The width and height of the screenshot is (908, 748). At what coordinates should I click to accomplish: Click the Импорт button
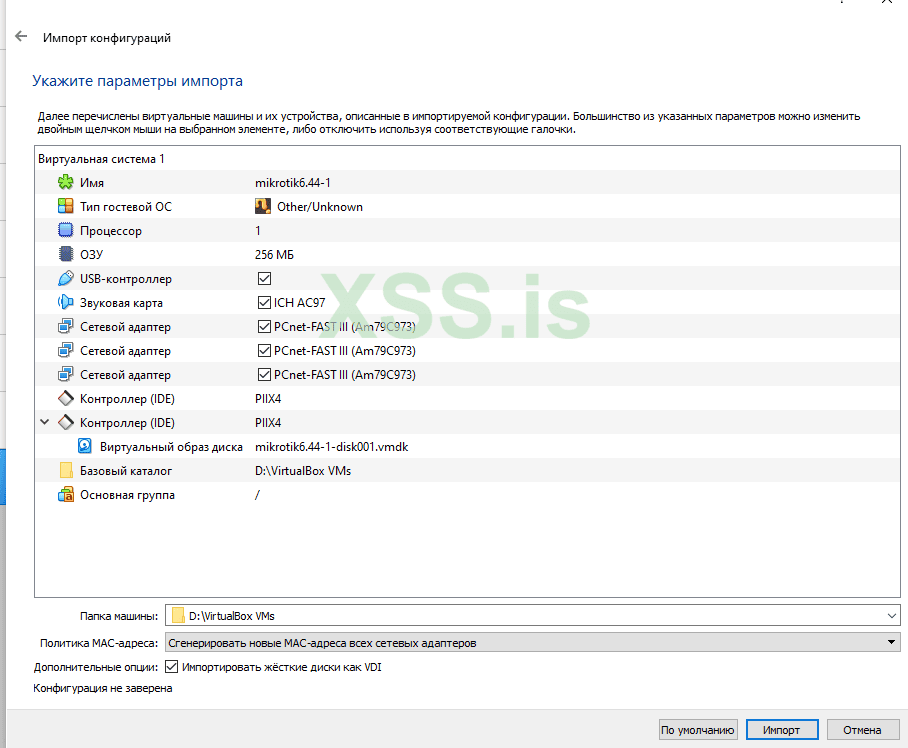(x=782, y=730)
